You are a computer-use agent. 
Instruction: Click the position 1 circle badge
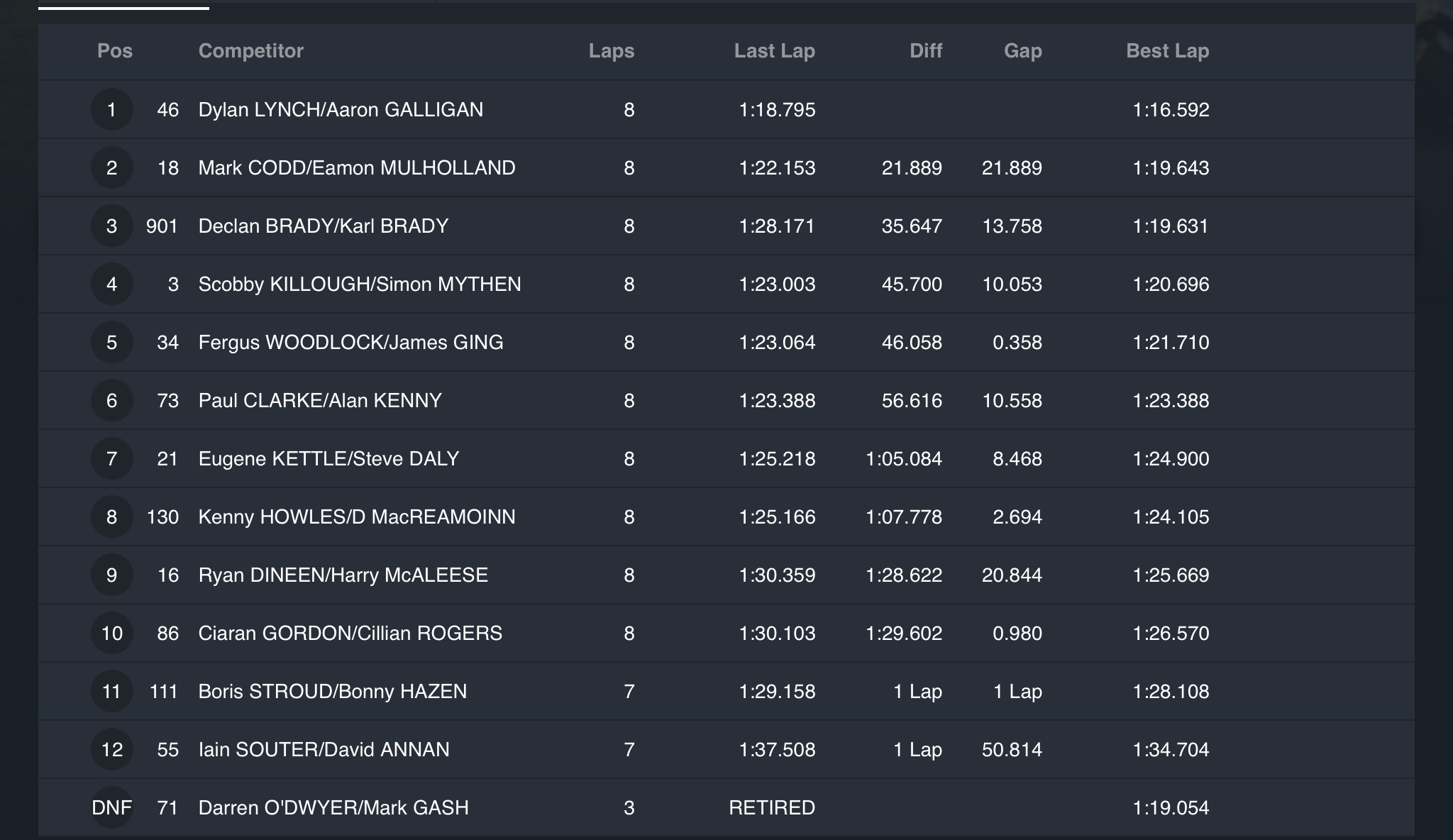(x=111, y=109)
